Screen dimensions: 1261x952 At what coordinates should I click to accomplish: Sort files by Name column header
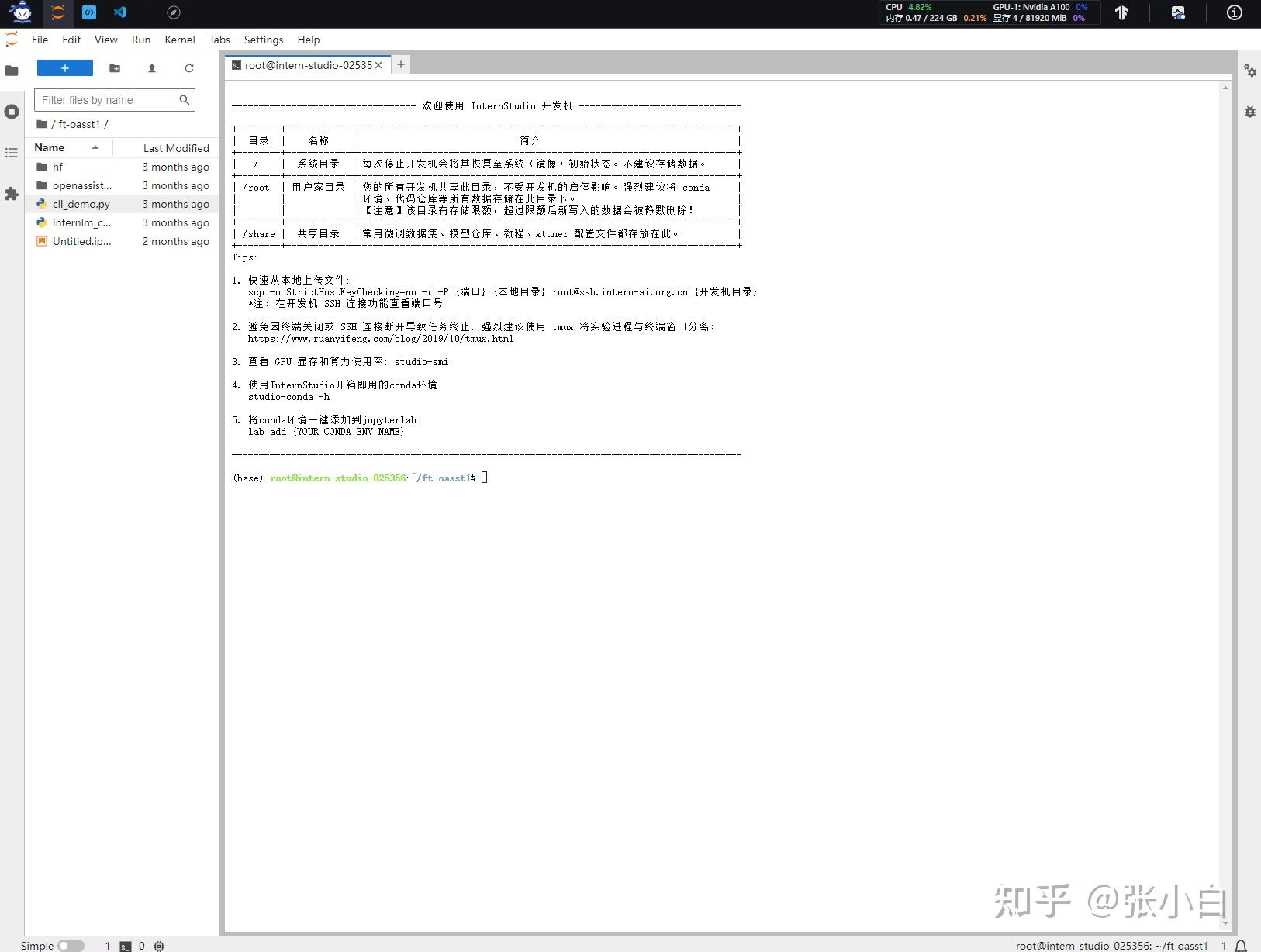tap(69, 147)
